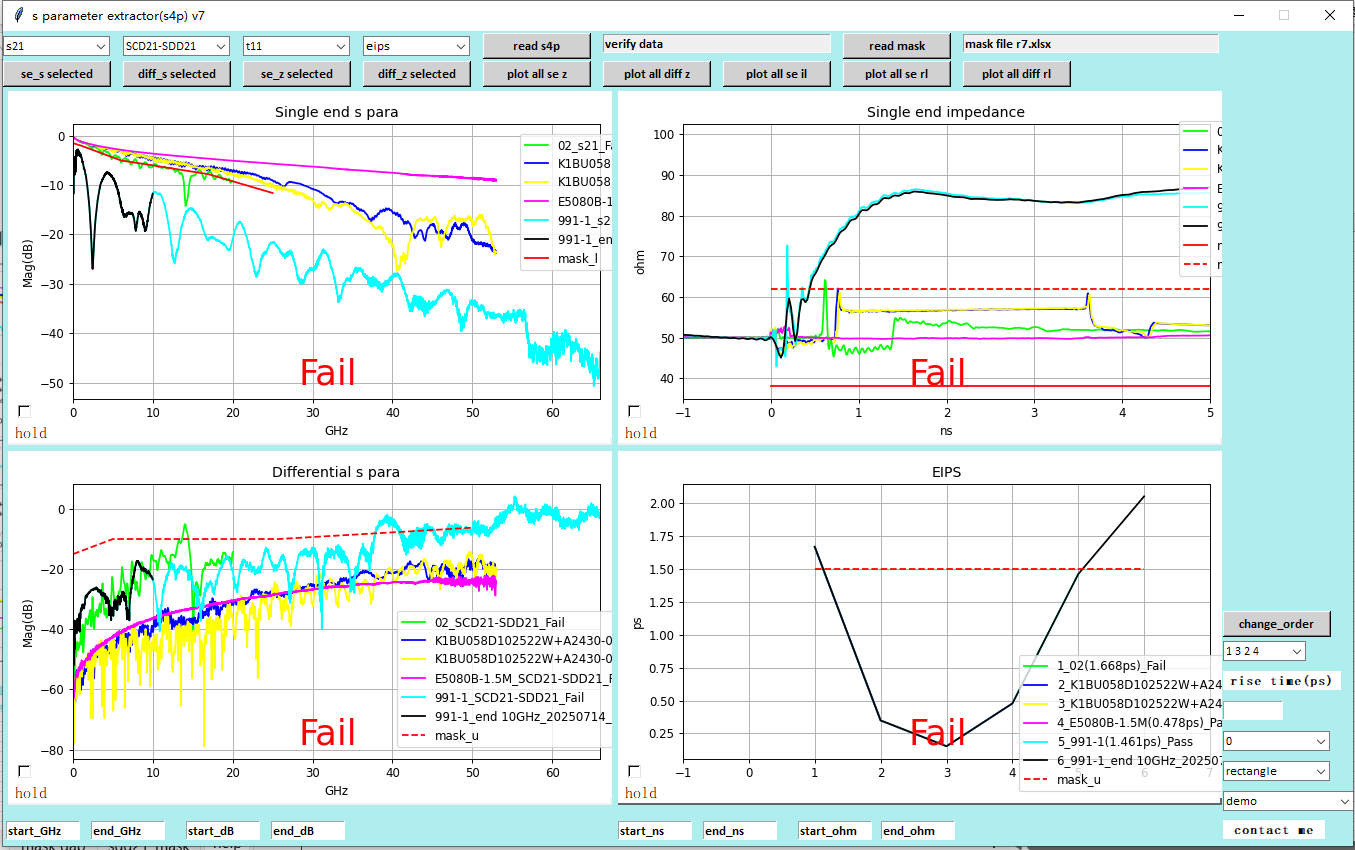Tick hold checkbox for Single end impedance plot
This screenshot has height=850, width=1355.
point(634,411)
